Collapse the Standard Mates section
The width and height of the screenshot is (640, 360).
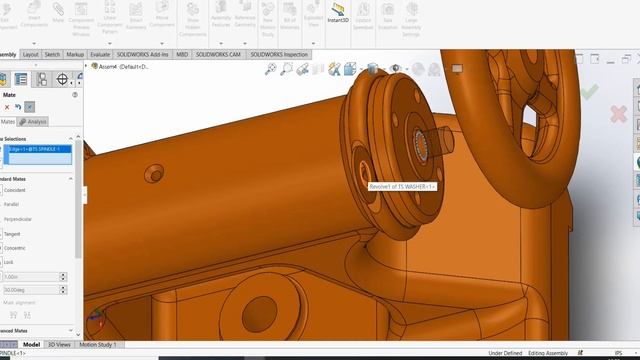[70, 179]
